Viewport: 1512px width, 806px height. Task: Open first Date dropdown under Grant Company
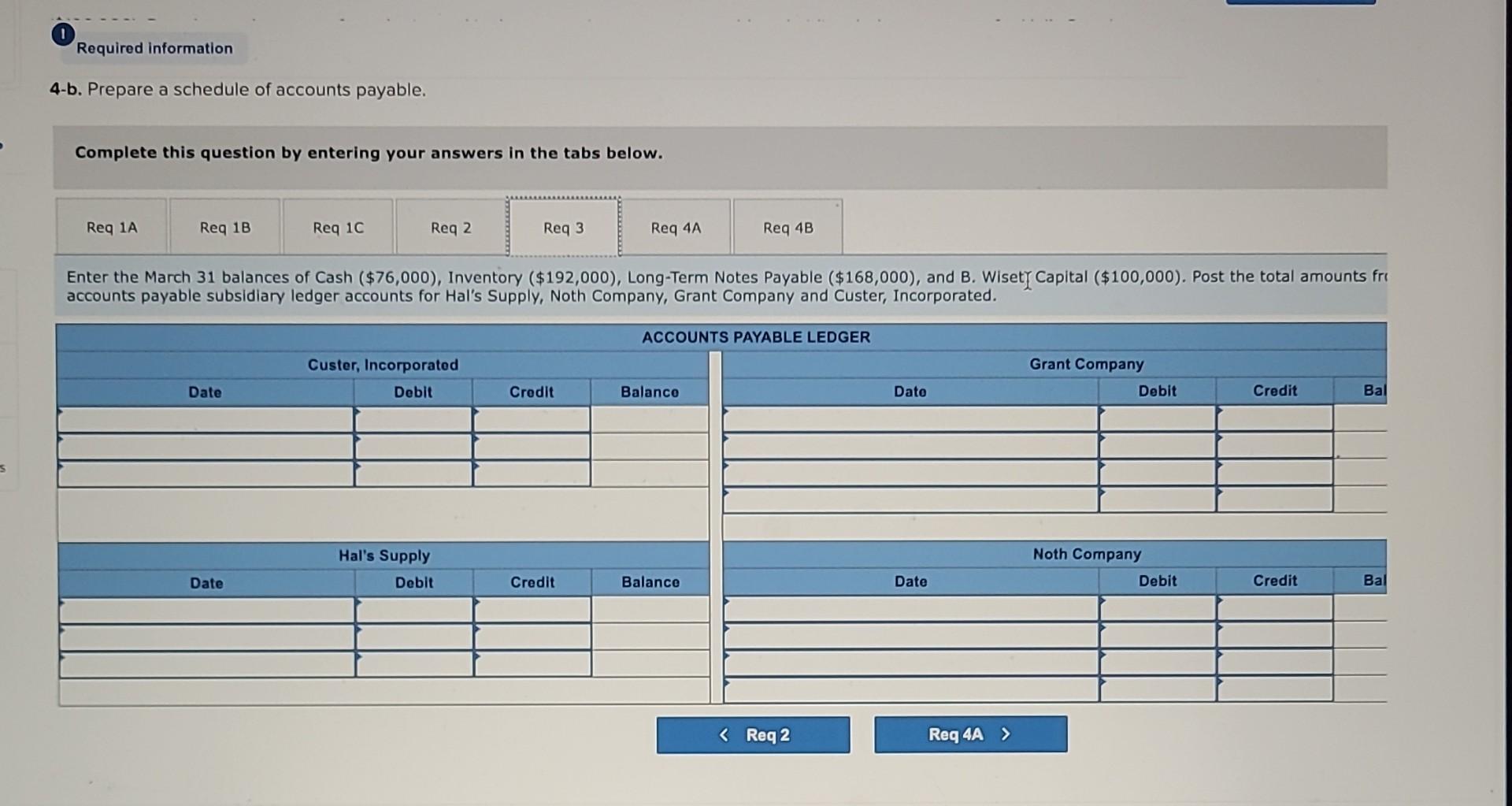(911, 418)
